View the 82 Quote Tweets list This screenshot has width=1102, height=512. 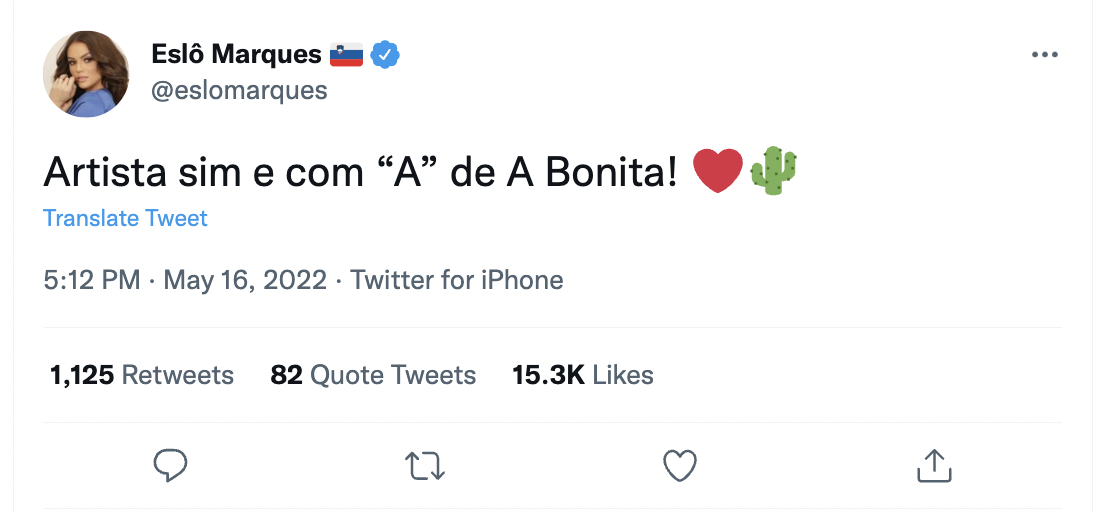click(373, 376)
